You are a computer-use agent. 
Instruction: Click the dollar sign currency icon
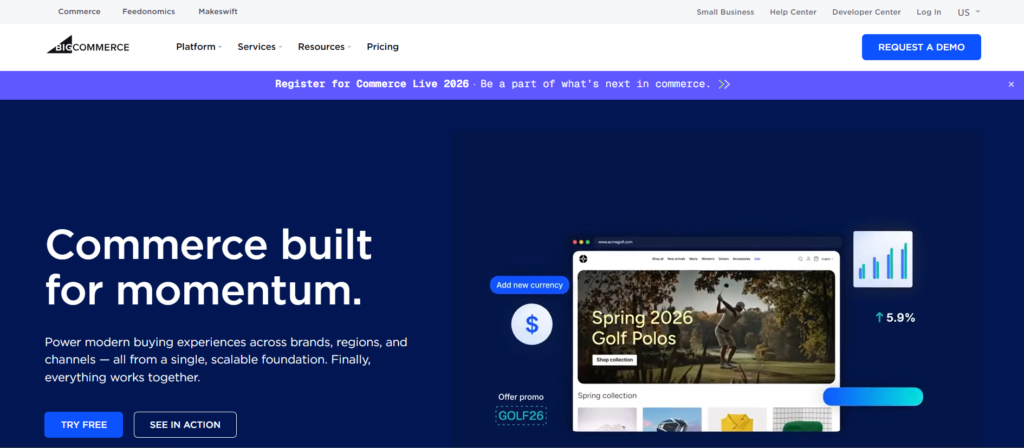coord(532,325)
